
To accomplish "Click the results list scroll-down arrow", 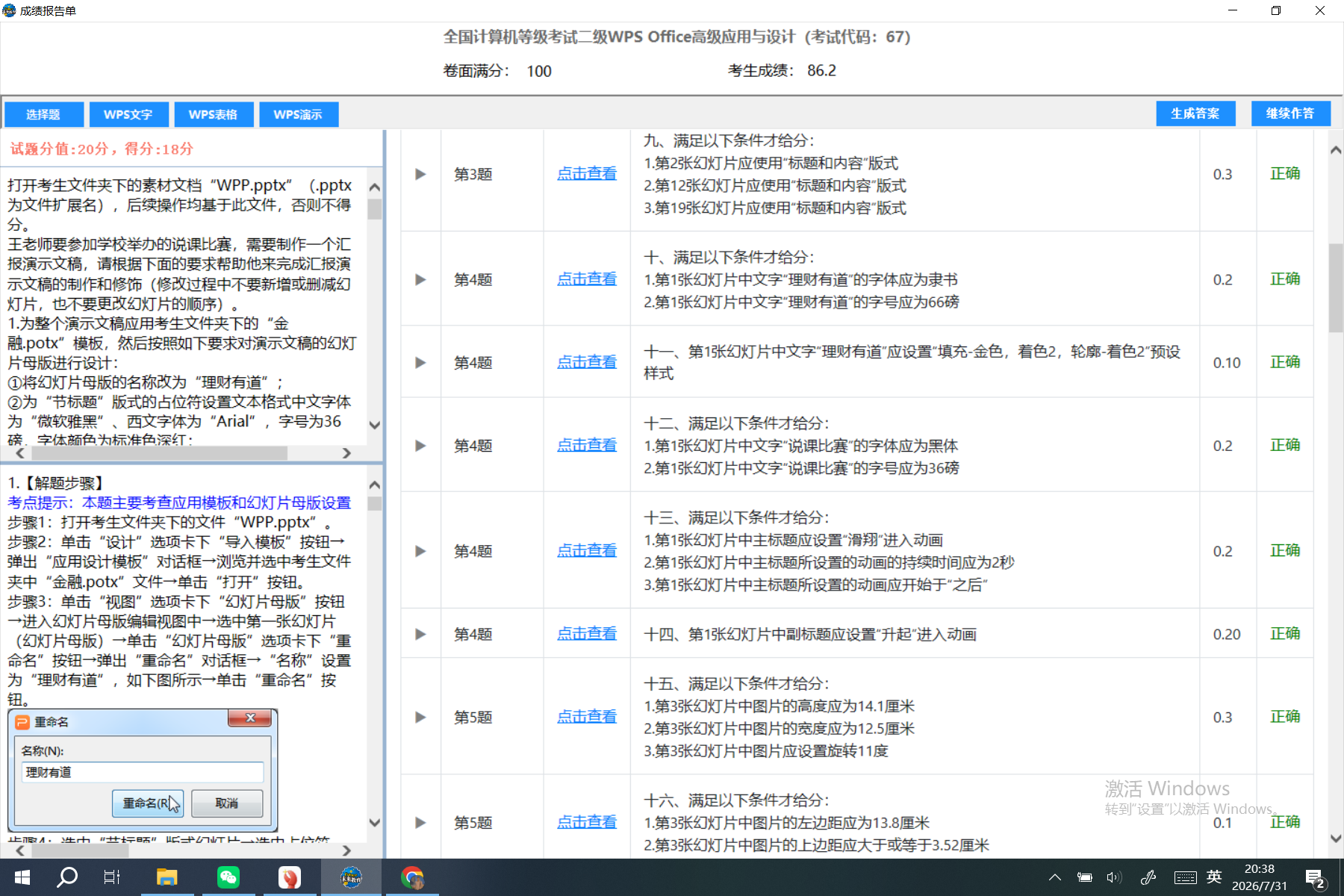I will (1336, 839).
